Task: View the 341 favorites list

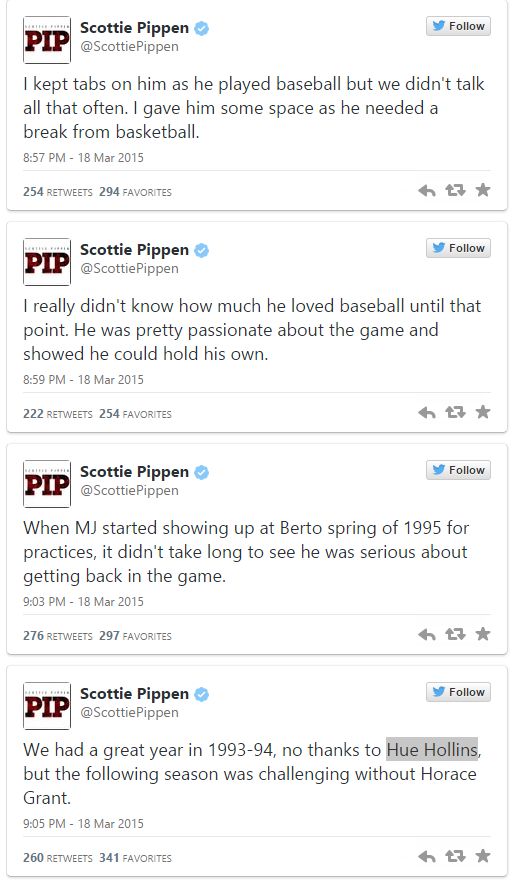Action: click(135, 858)
